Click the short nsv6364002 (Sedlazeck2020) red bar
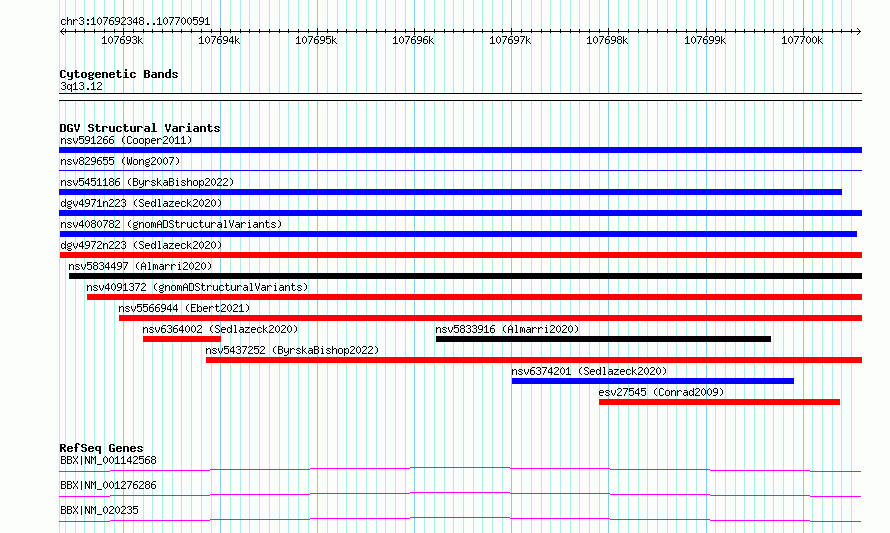 (x=182, y=339)
